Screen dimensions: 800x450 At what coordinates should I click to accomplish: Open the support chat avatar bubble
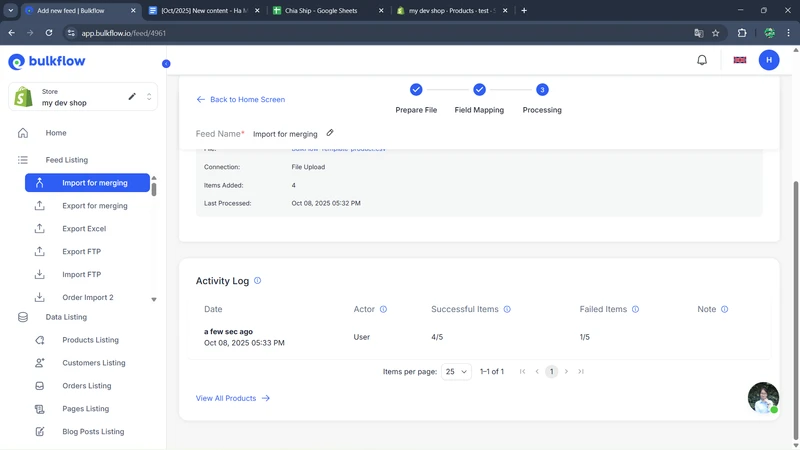click(763, 397)
